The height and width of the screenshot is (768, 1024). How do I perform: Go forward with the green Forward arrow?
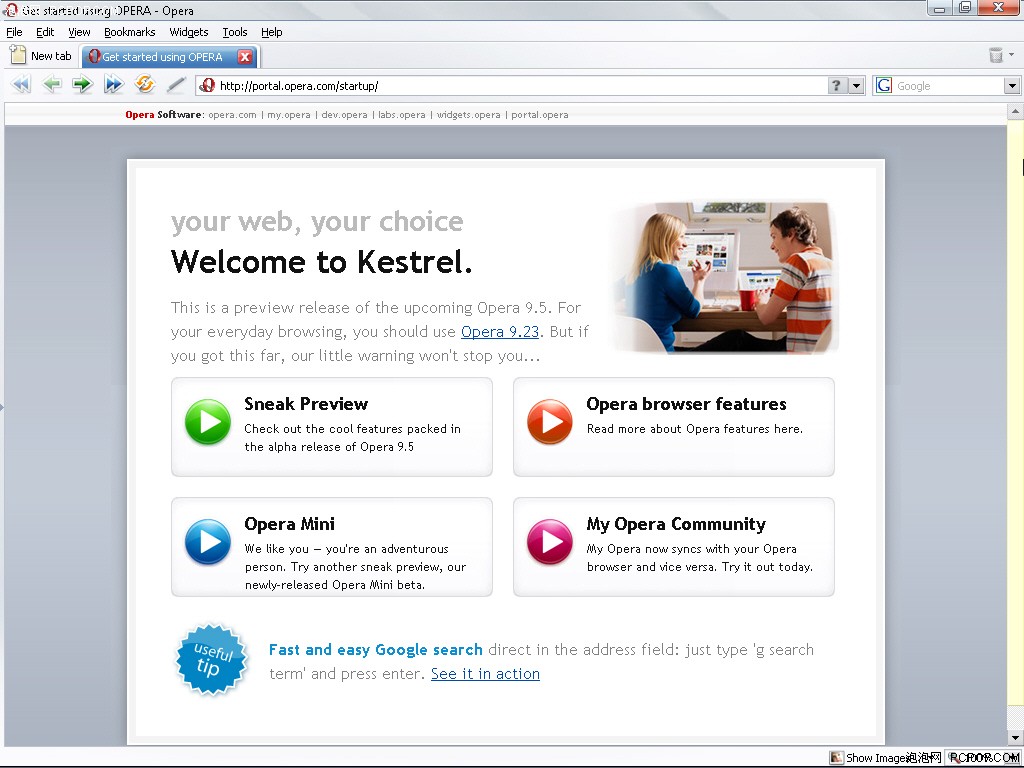82,84
